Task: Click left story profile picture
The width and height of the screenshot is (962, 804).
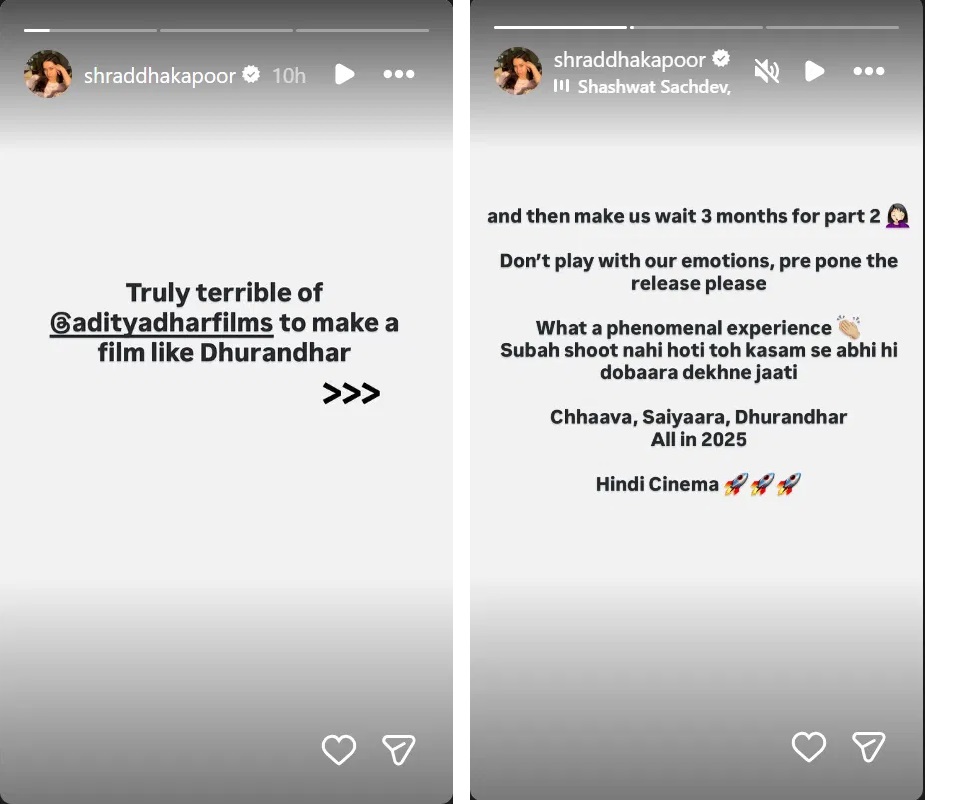Action: pyautogui.click(x=48, y=74)
